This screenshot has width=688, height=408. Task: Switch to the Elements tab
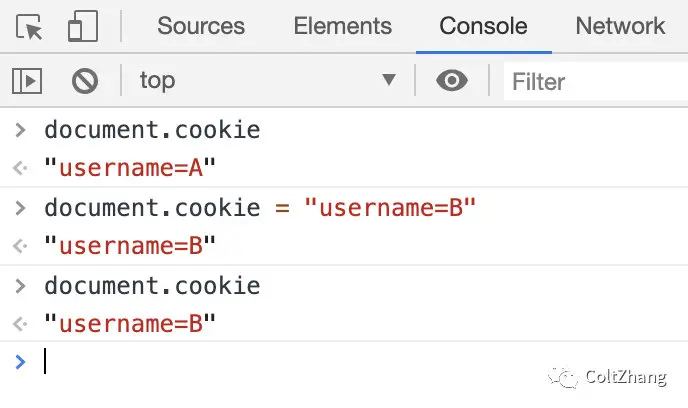point(342,27)
